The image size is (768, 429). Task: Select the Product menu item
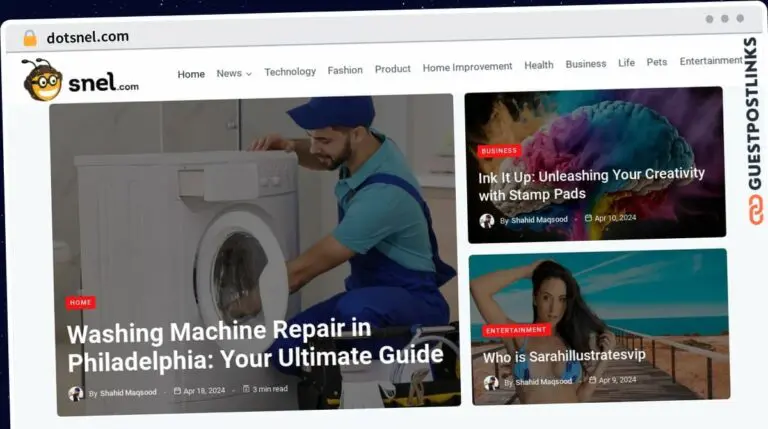click(393, 69)
